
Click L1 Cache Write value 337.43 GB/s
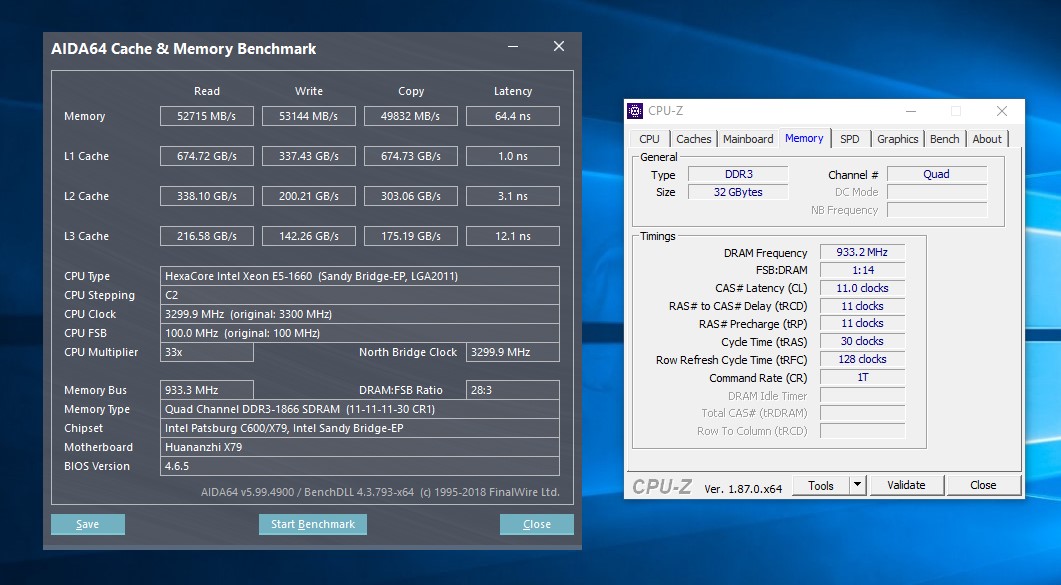(309, 156)
